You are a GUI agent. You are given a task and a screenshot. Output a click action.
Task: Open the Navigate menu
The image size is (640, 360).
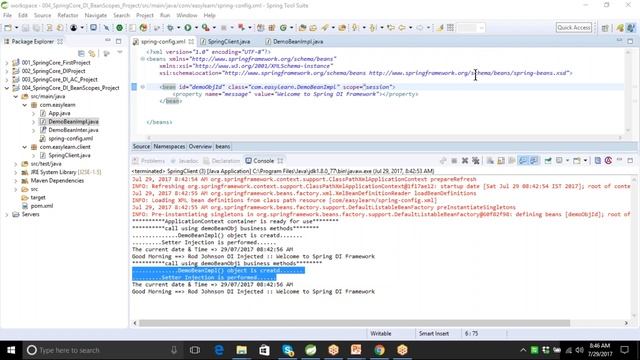[96, 15]
